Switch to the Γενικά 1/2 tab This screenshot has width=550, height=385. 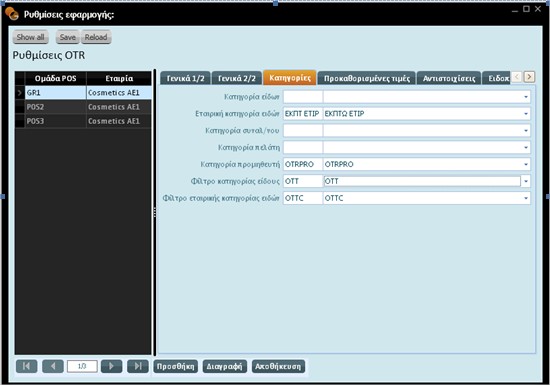[185, 78]
